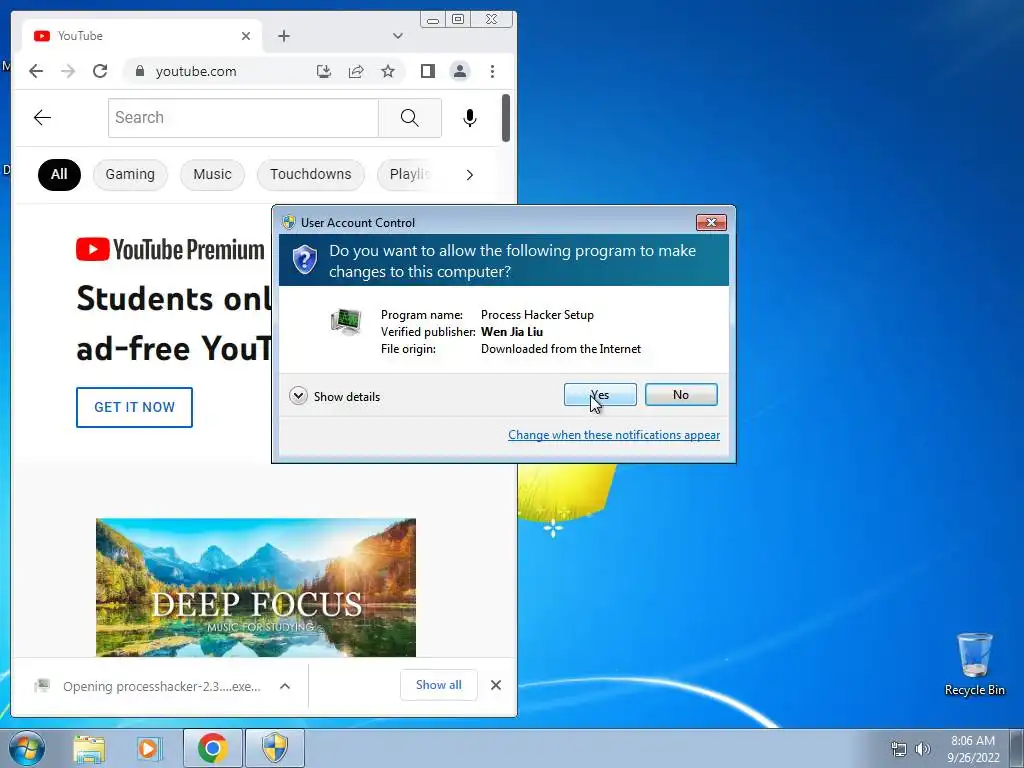Close the YouTube tab

click(246, 36)
